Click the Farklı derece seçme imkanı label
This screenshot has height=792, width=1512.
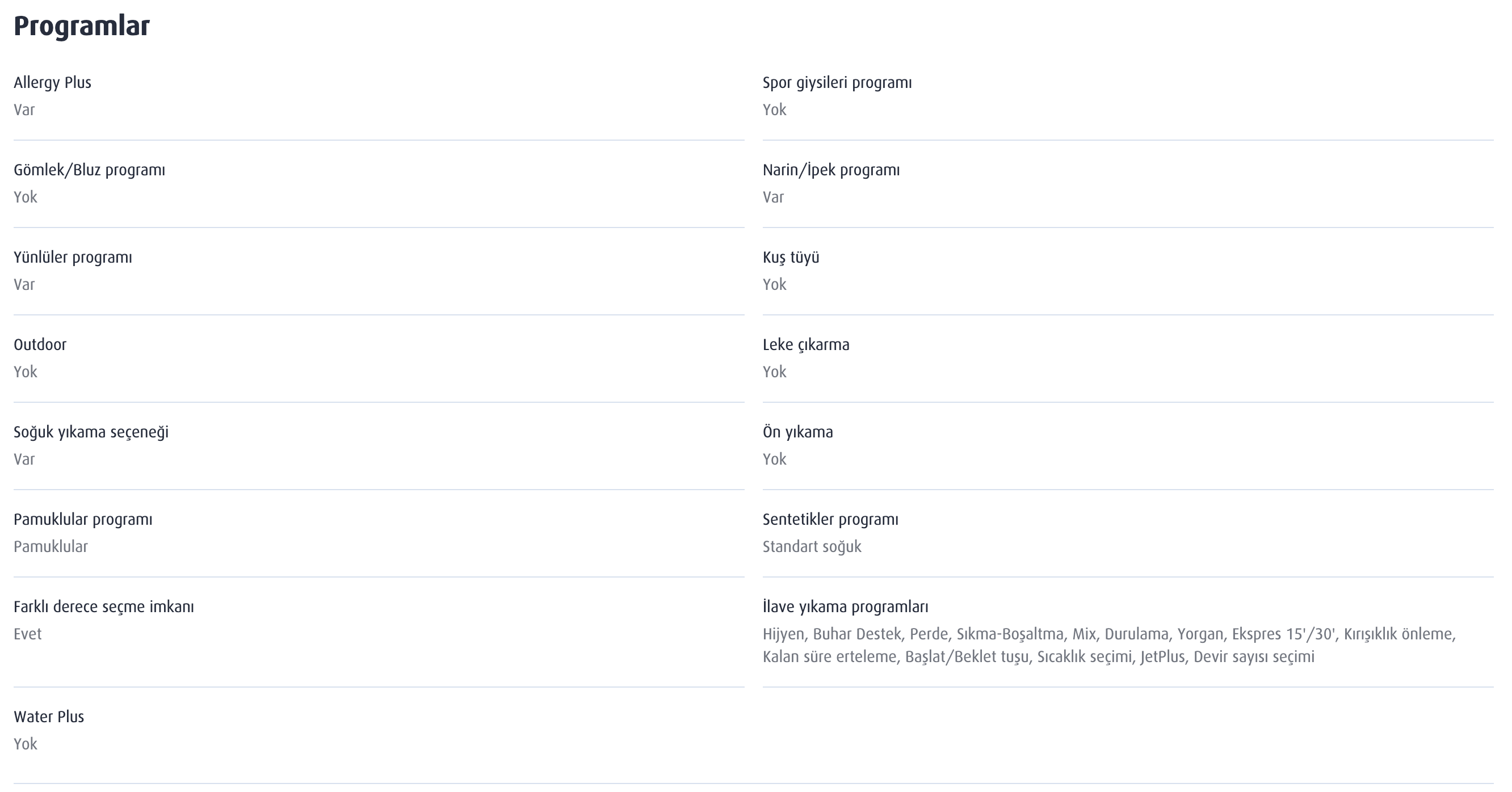click(x=104, y=607)
